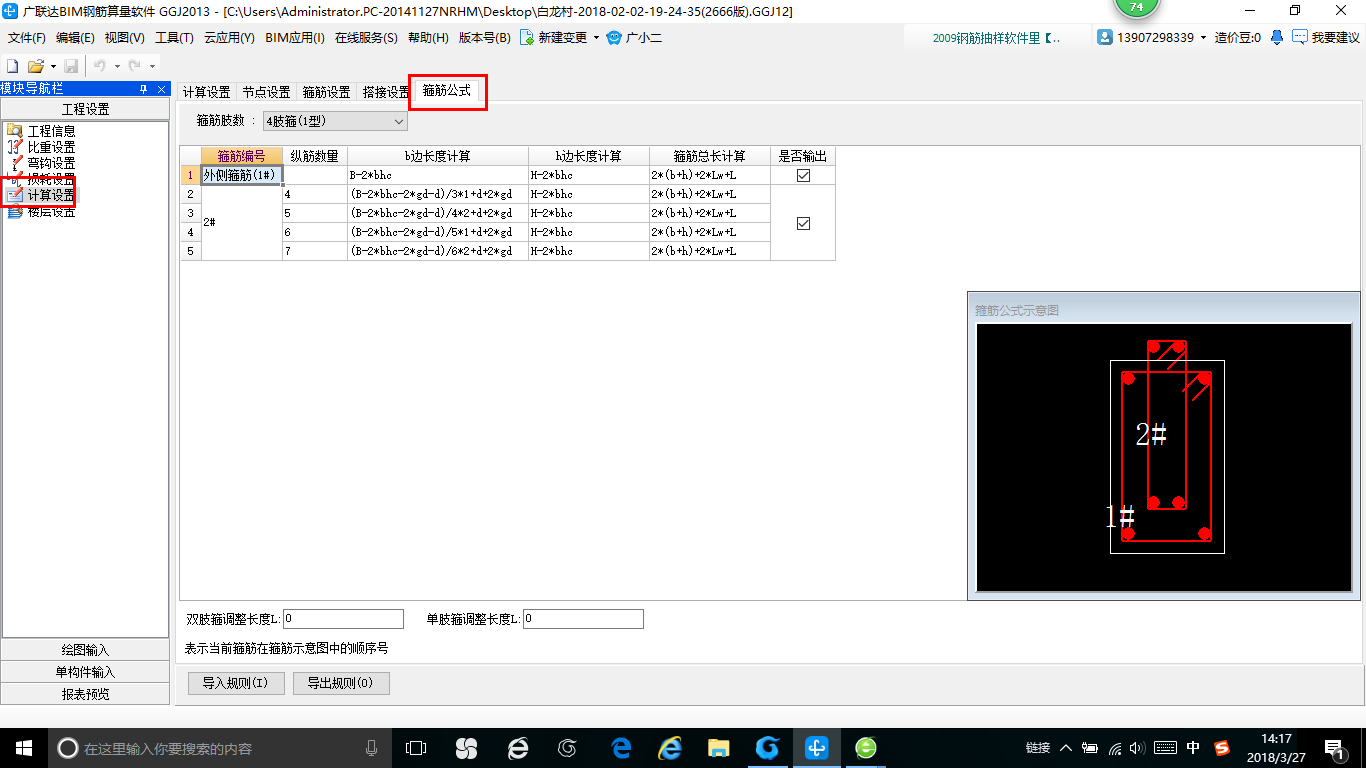The image size is (1366, 768).
Task: Open the Windows Start menu
Action: (23, 747)
